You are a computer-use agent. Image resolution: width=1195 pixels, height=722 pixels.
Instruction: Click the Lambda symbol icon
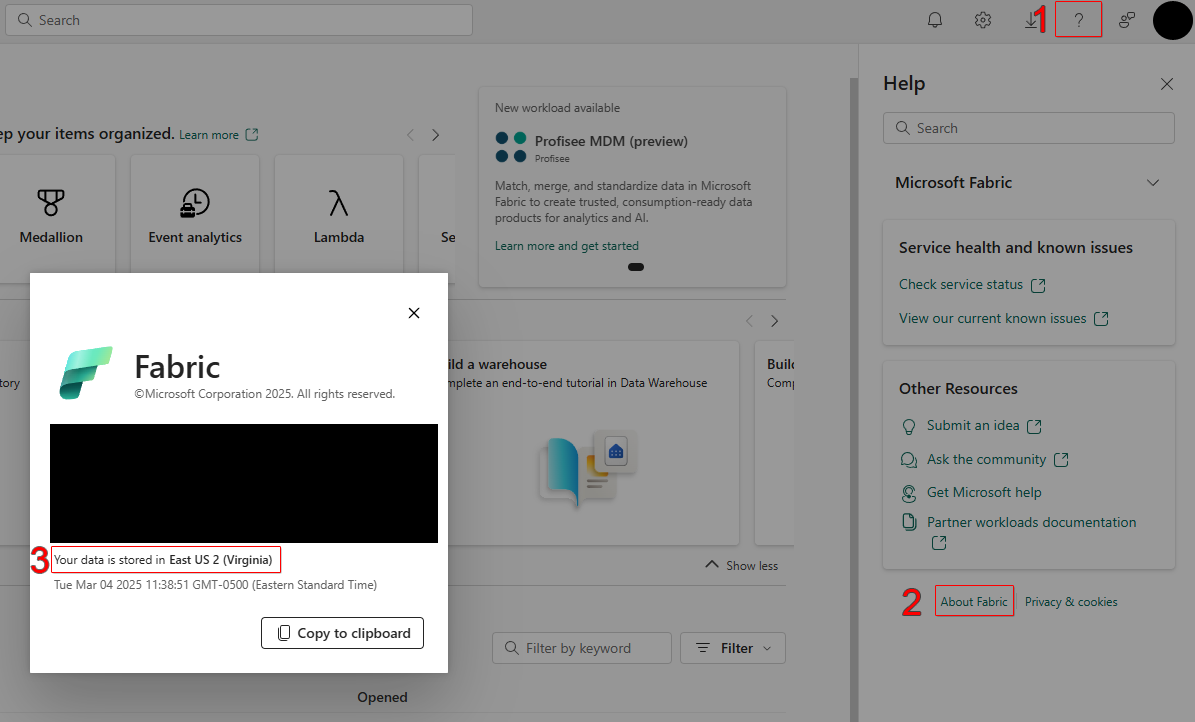338,204
